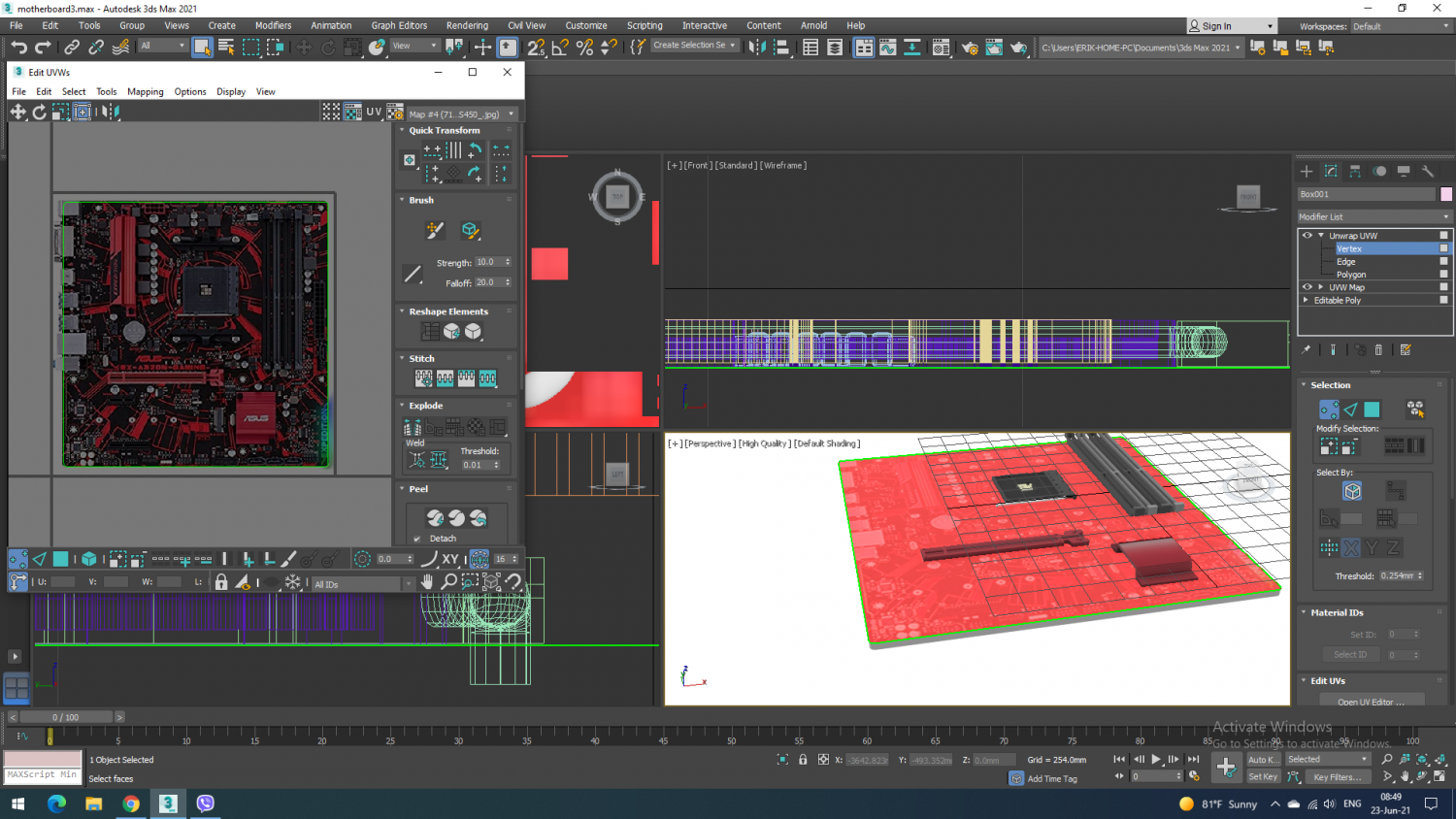Click the Lock Selection padlock in Edit UVWs
The width and height of the screenshot is (1456, 819).
click(221, 582)
